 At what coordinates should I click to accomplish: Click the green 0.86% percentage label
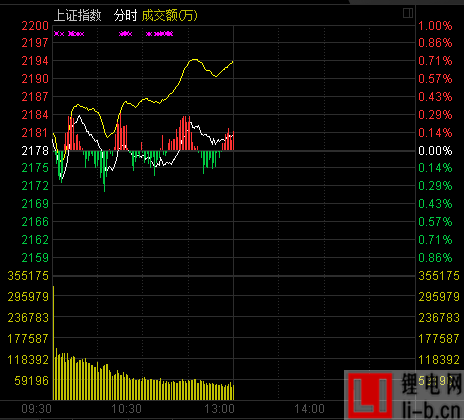[x=435, y=258]
